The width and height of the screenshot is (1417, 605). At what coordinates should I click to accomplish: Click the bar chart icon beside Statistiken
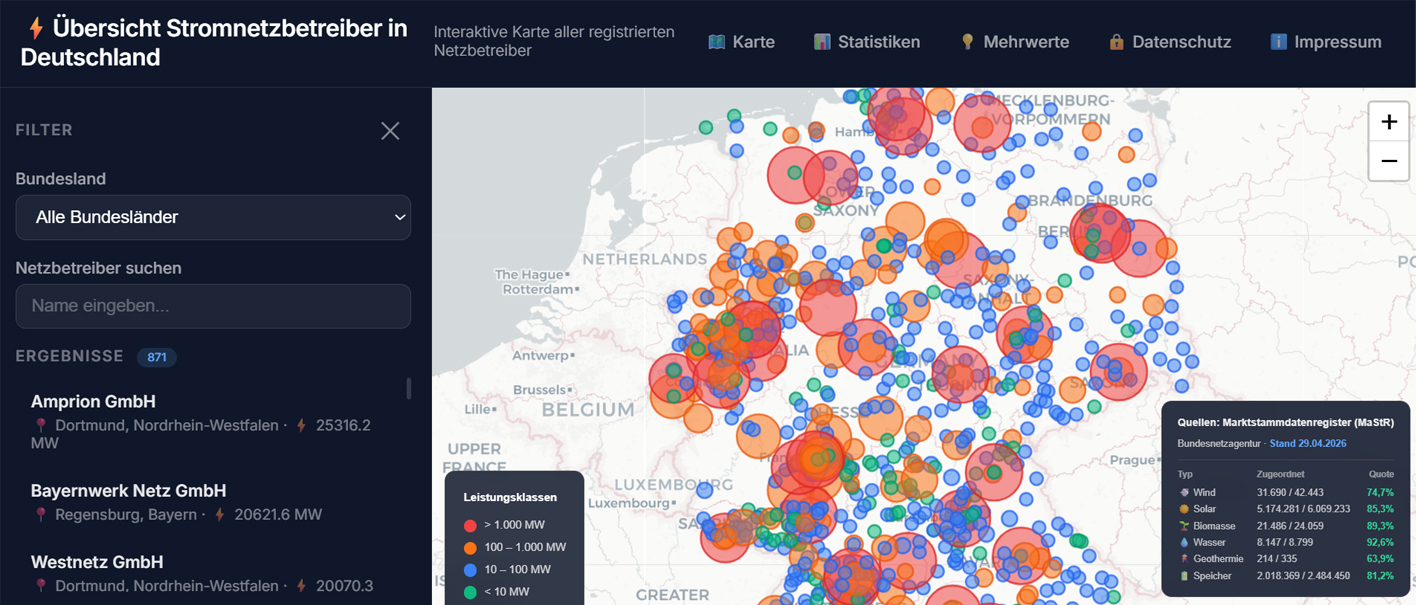(822, 42)
